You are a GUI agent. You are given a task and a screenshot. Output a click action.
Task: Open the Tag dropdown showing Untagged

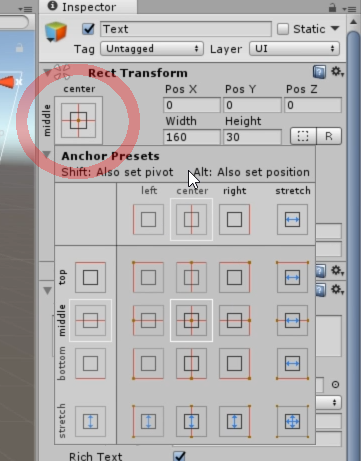pyautogui.click(x=152, y=49)
